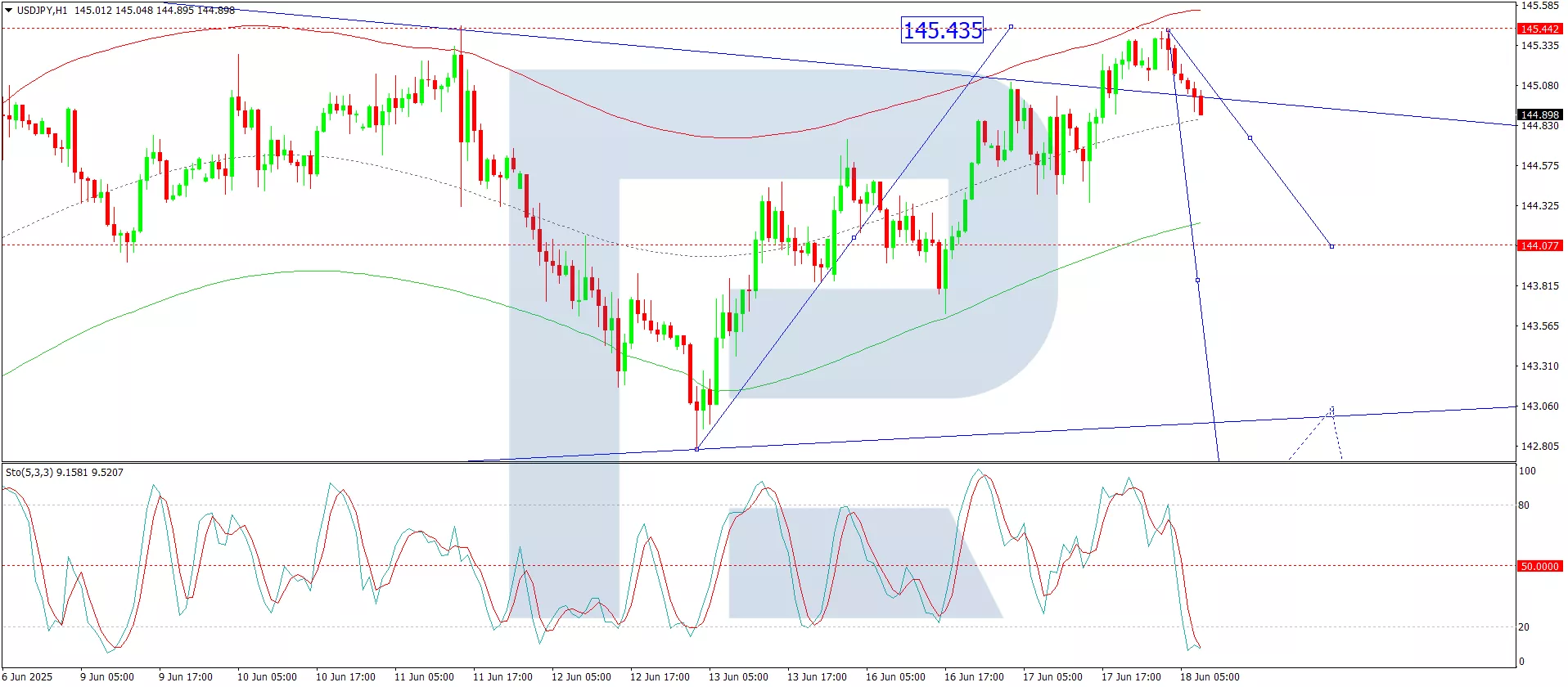Click forecast line endpoint at the 144.077 level

(x=1331, y=246)
